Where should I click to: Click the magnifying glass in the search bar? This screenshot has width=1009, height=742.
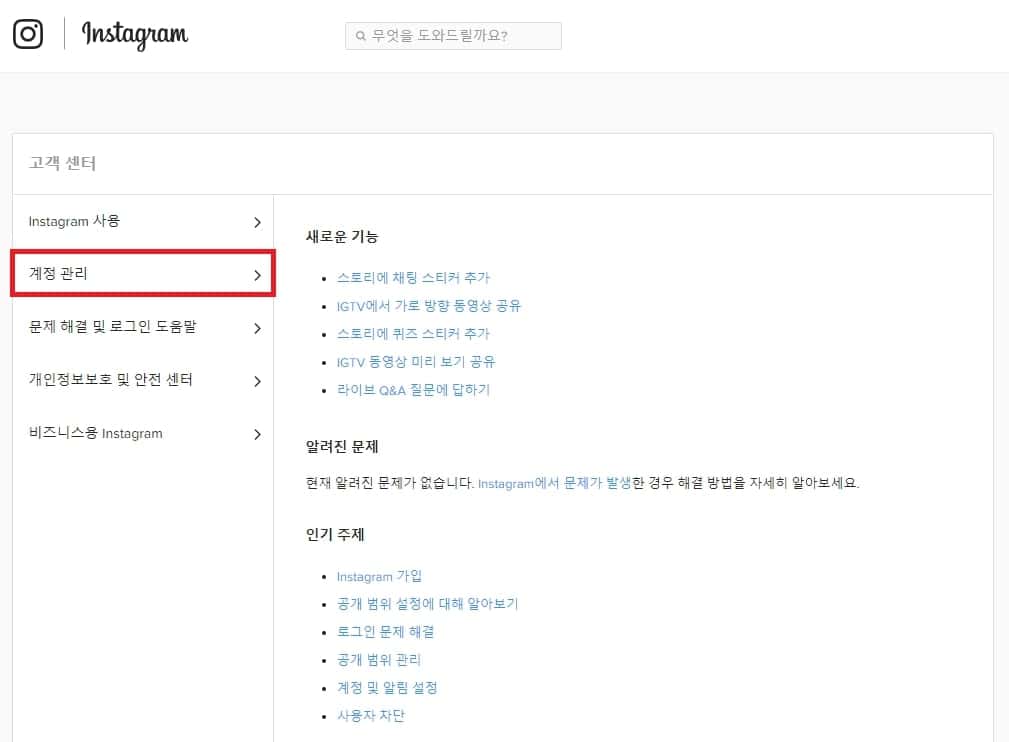click(x=359, y=36)
